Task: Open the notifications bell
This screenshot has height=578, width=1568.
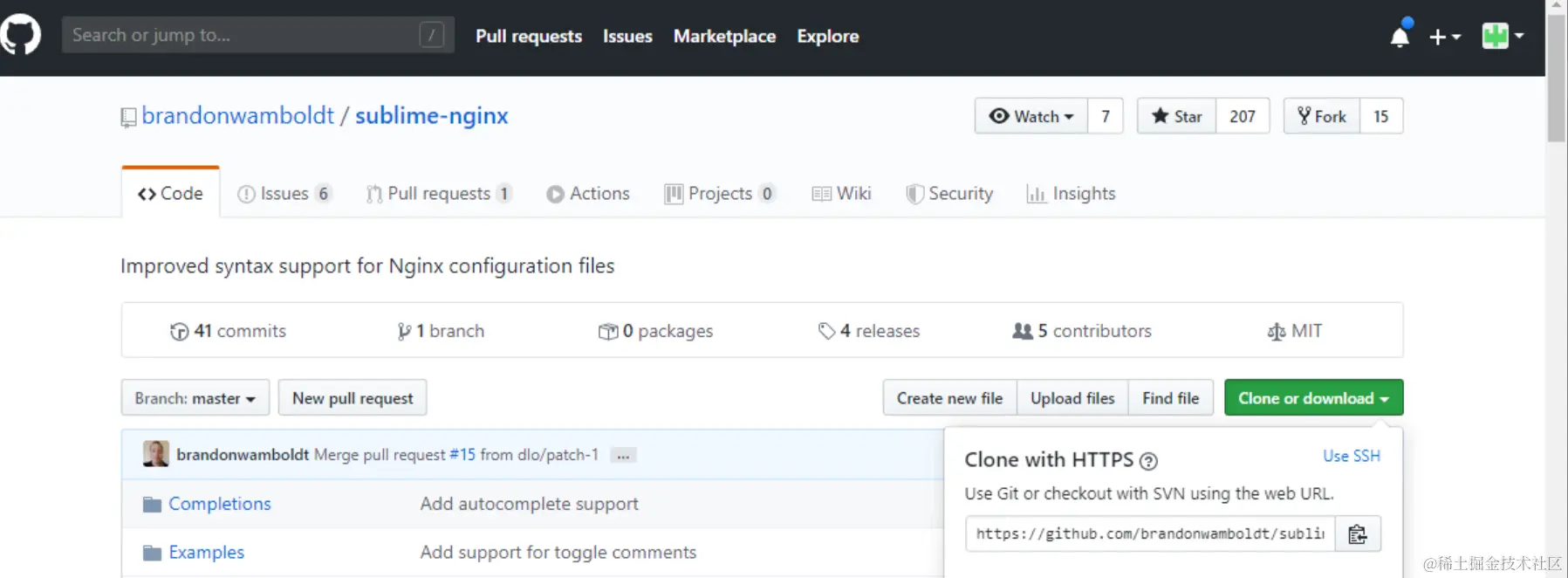Action: [1400, 36]
